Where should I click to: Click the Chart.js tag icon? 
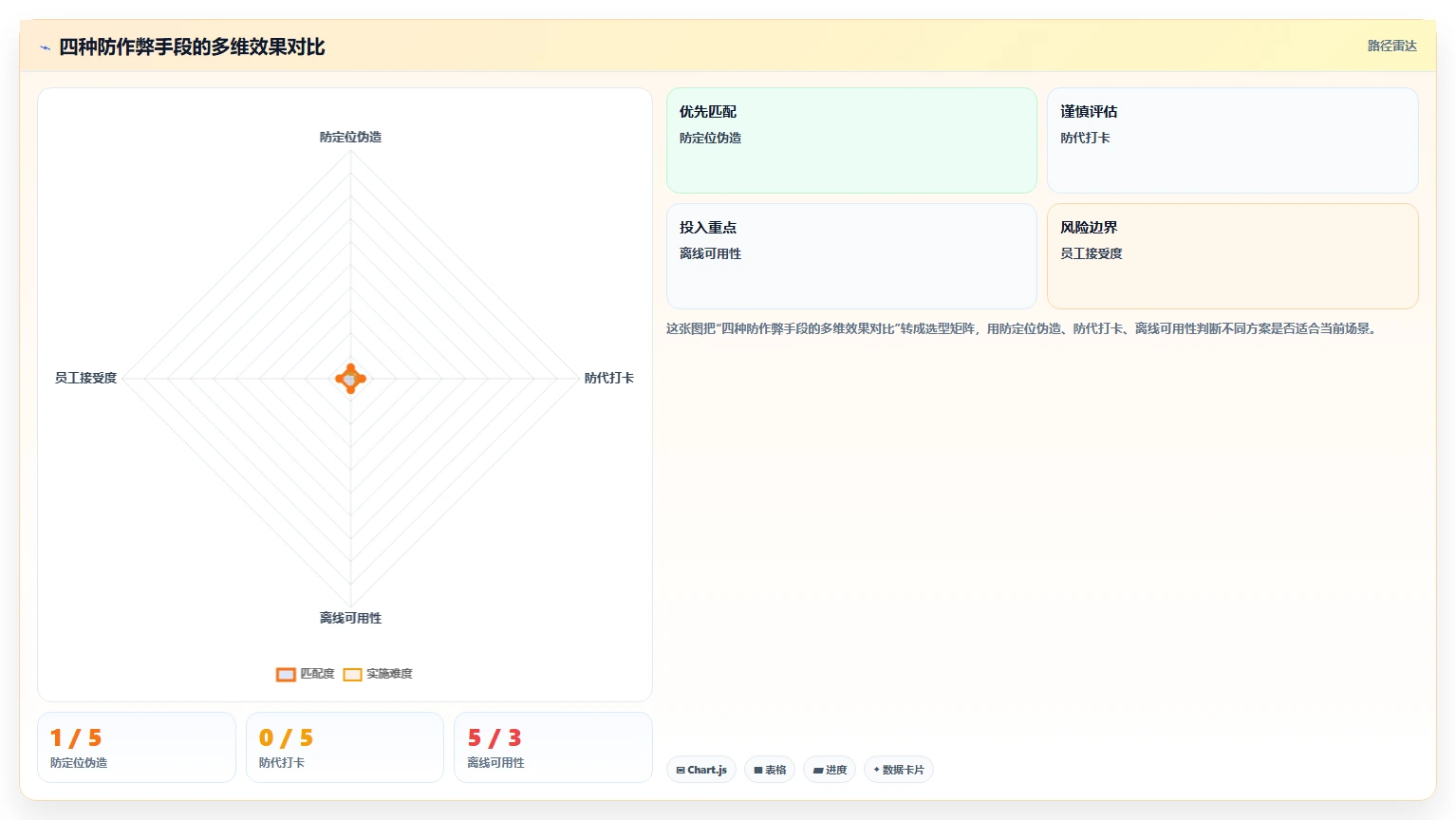coord(681,771)
